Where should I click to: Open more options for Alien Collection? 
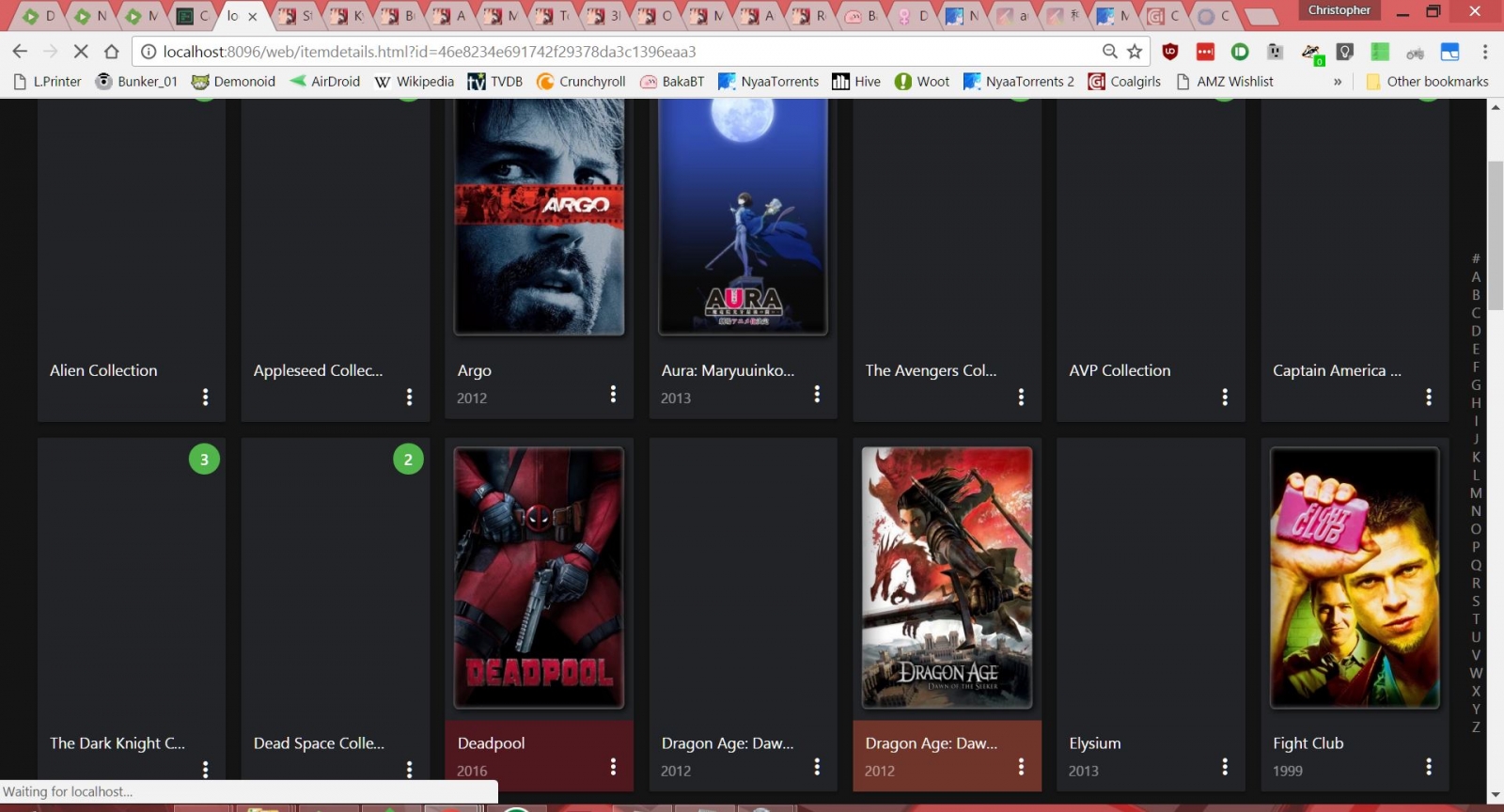205,397
